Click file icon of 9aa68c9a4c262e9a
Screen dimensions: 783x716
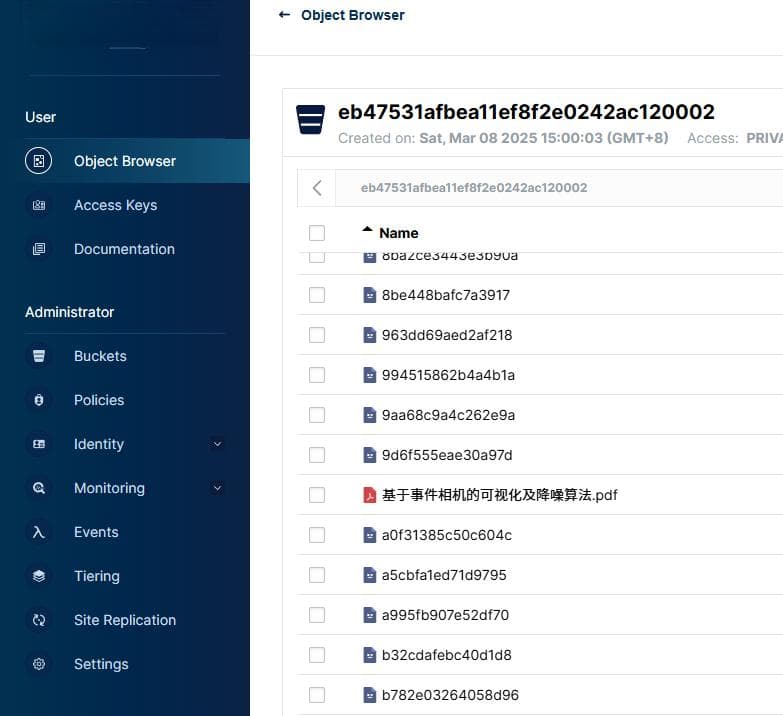(370, 415)
